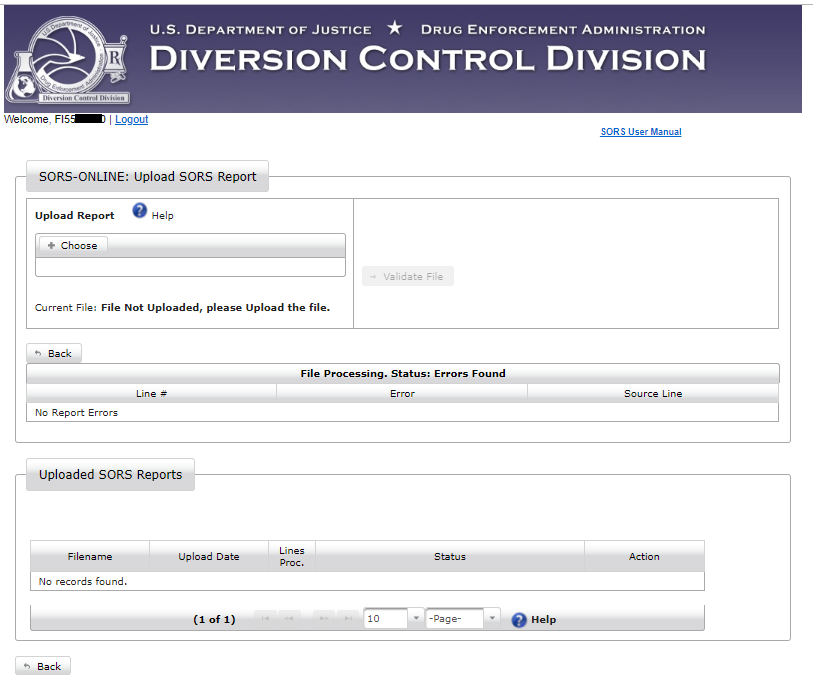Go to previous page paginator icon

tap(289, 618)
